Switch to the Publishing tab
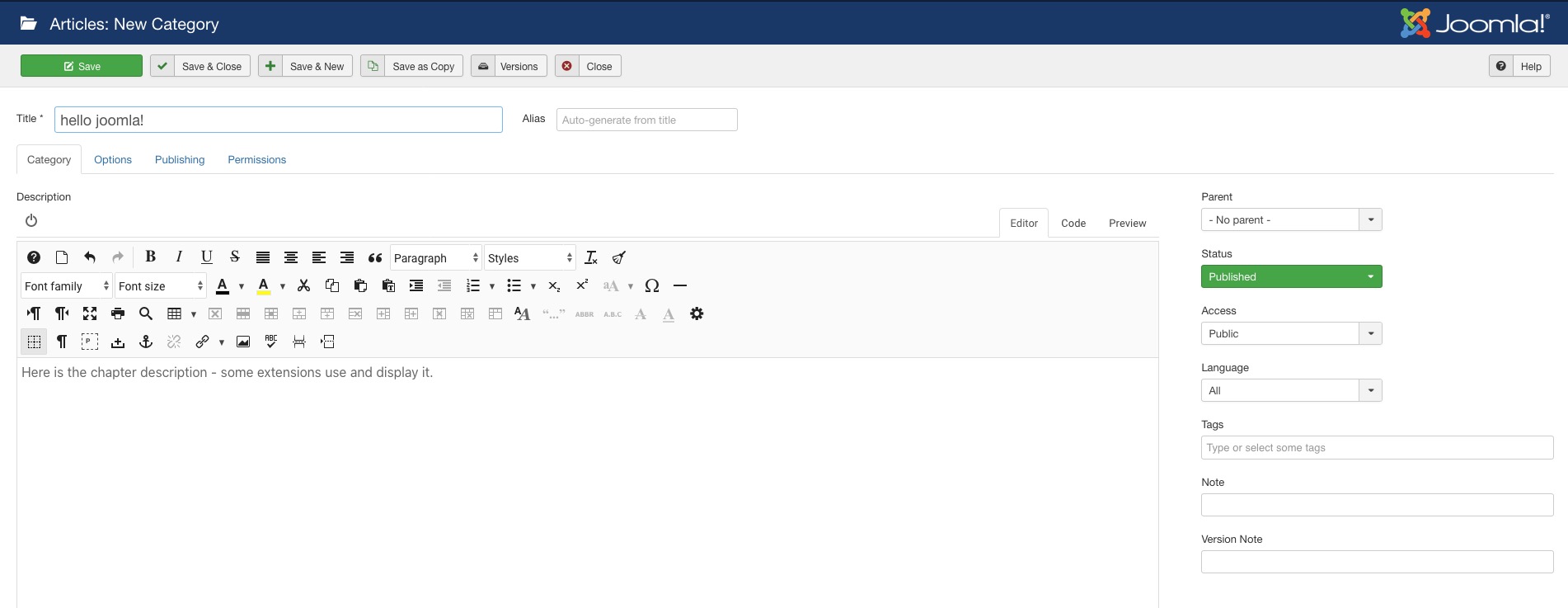The image size is (1568, 608). tap(180, 159)
